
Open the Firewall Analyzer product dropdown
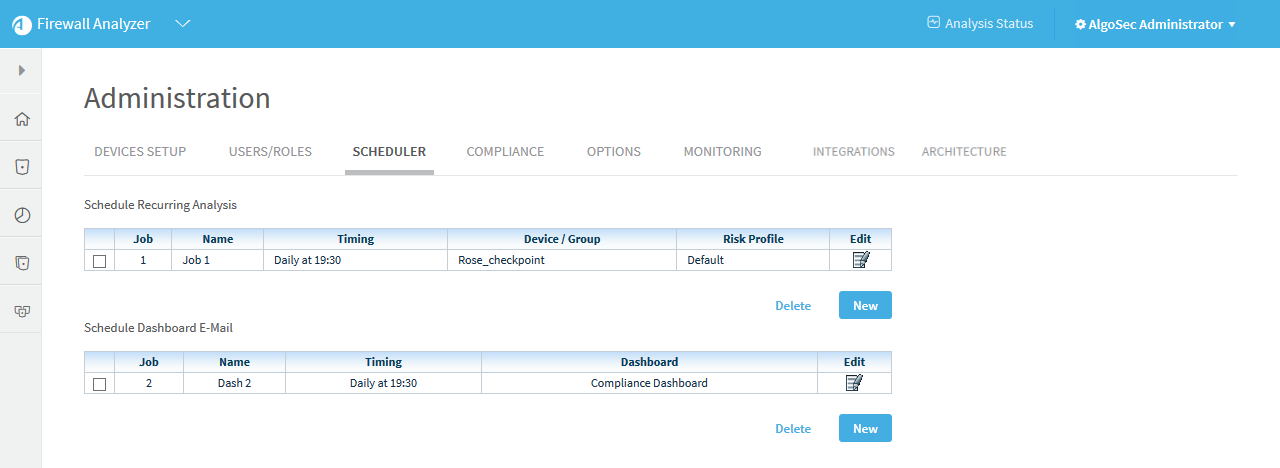(183, 24)
